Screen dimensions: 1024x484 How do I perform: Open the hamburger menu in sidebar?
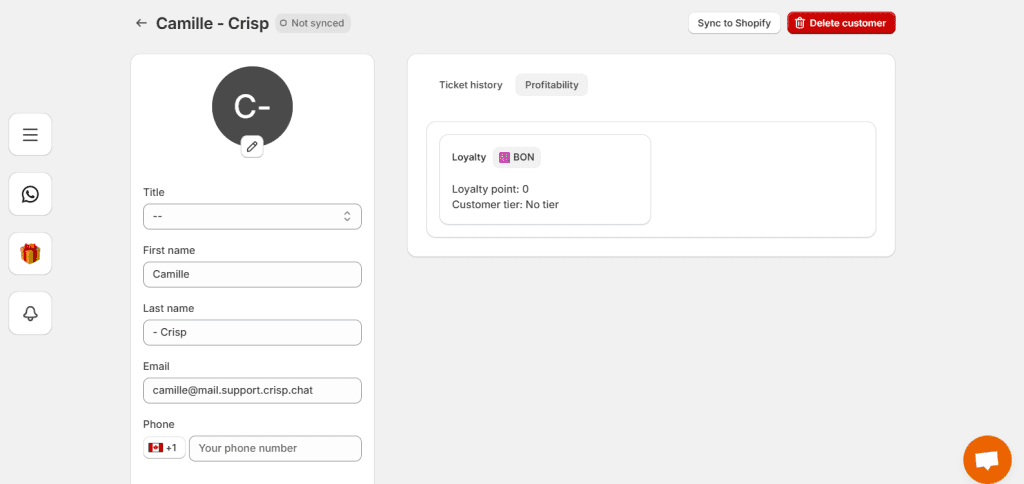[x=30, y=135]
